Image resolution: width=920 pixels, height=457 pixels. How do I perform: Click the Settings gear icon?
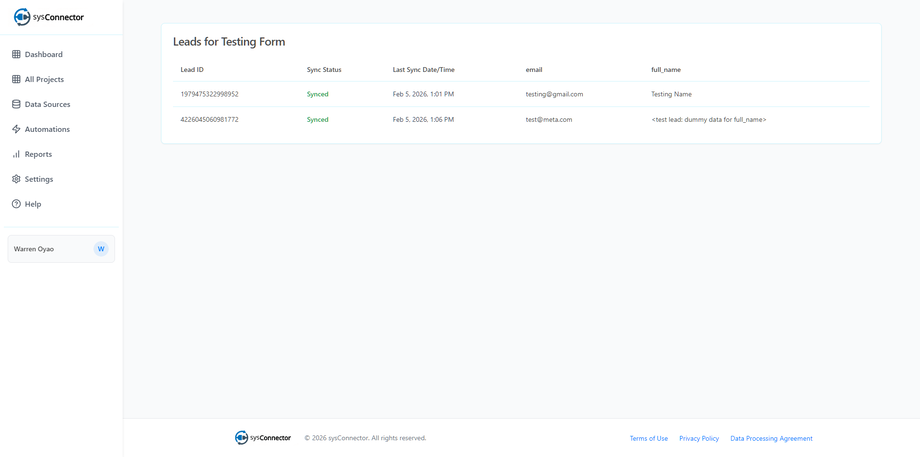pyautogui.click(x=16, y=179)
